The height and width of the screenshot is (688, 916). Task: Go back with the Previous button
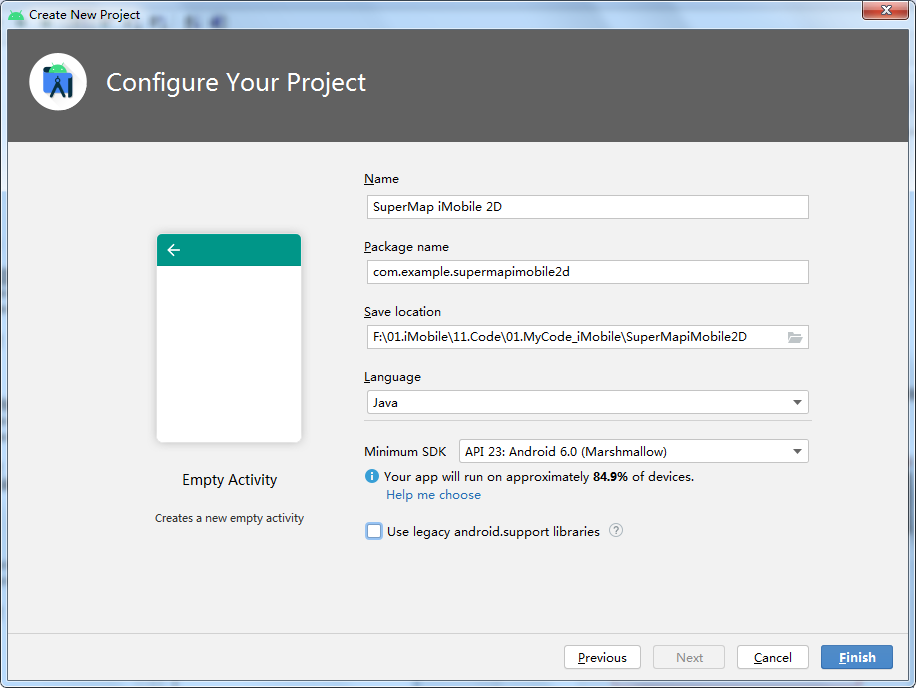(602, 657)
